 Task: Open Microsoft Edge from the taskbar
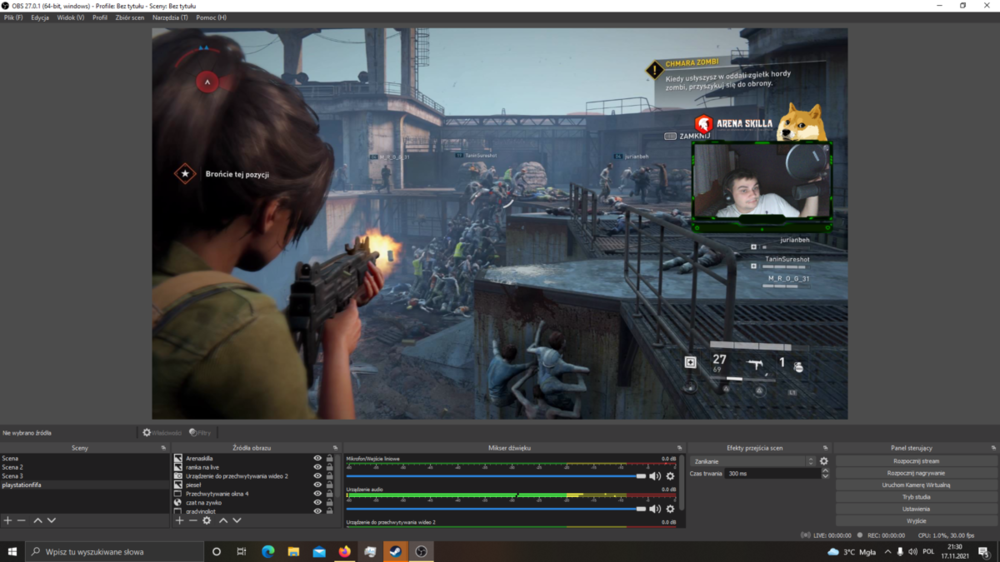click(x=268, y=551)
